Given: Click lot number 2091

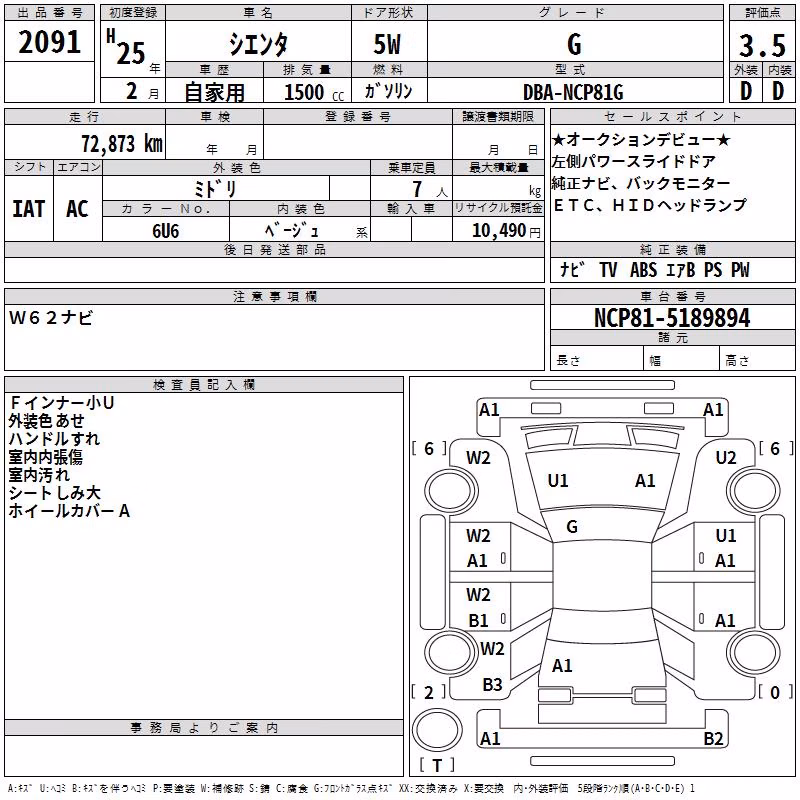Looking at the screenshot, I should [x=49, y=42].
